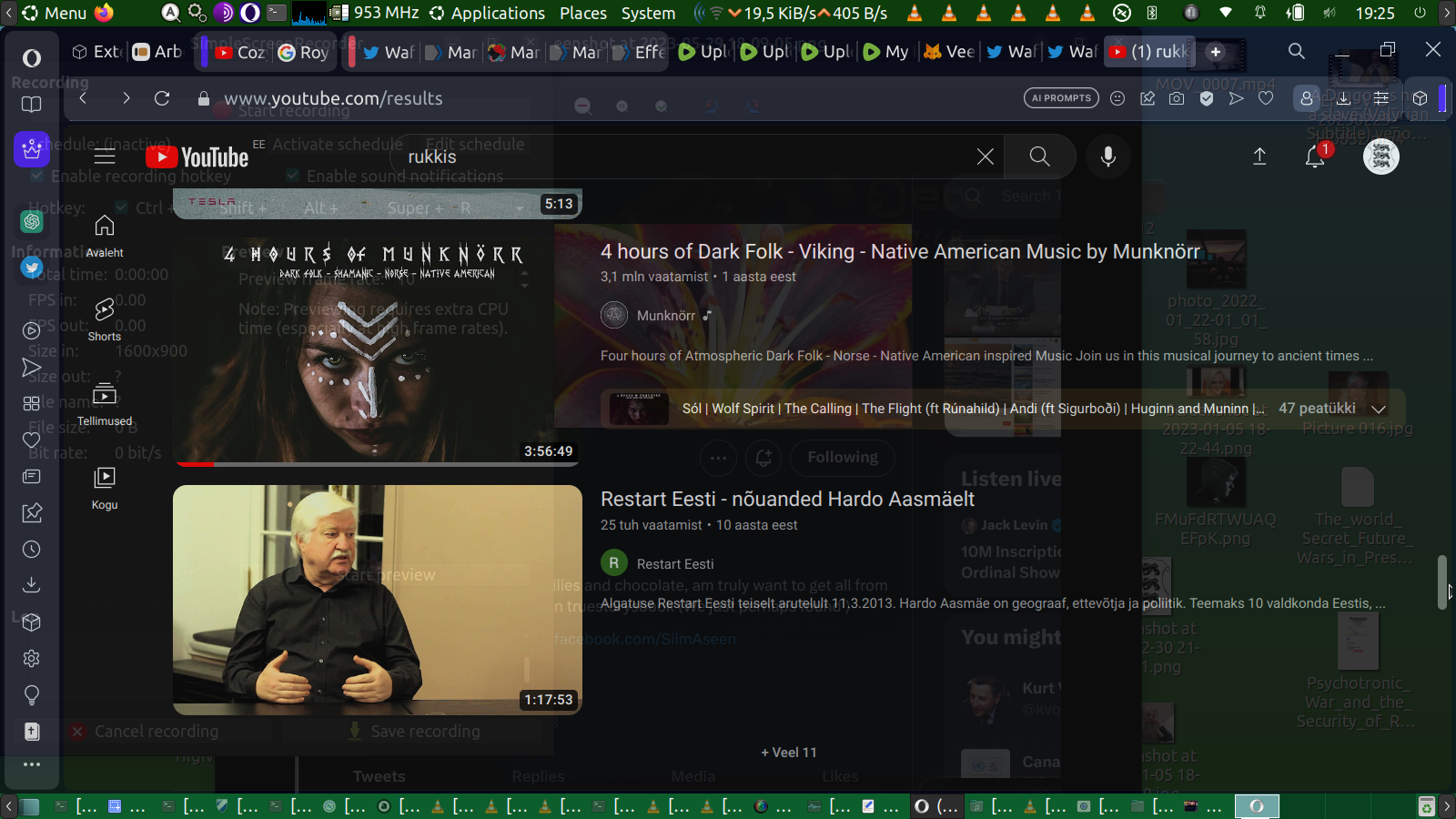Open downloads icon in address bar toolbar

pyautogui.click(x=1343, y=98)
